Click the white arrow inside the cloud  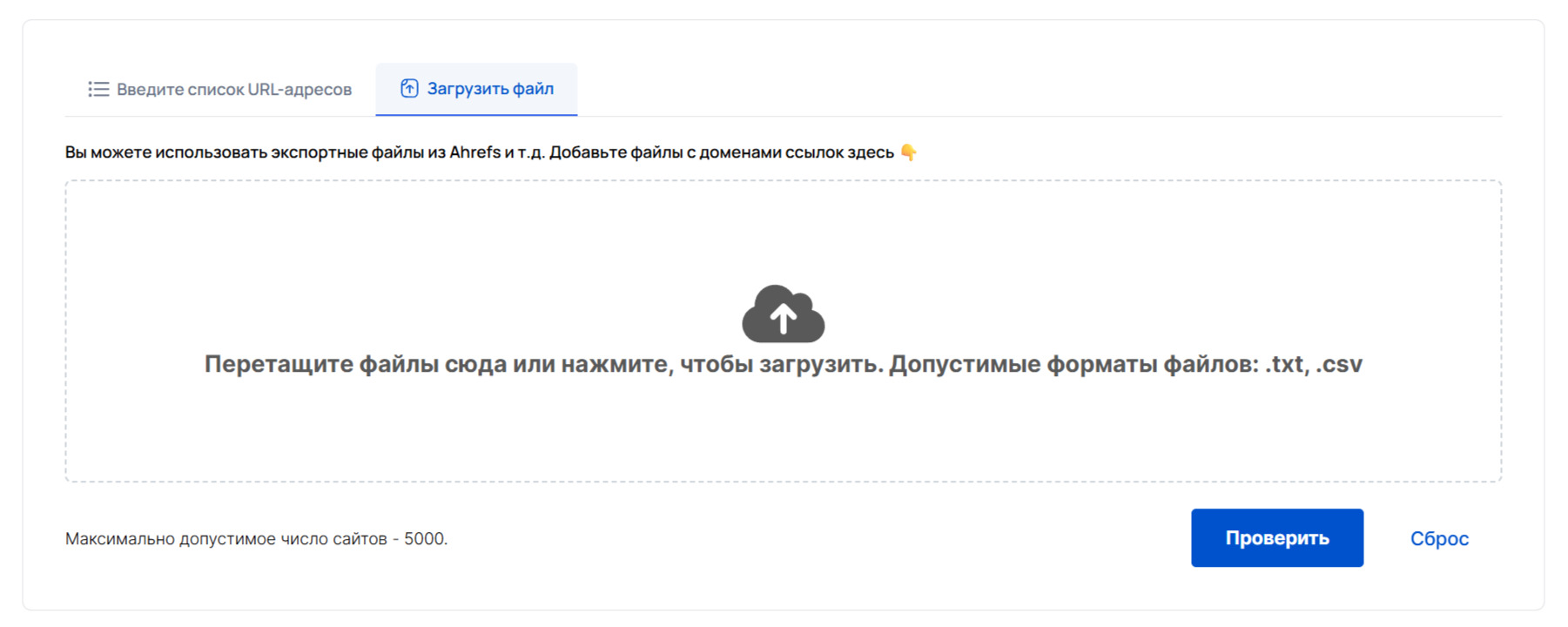(x=783, y=319)
